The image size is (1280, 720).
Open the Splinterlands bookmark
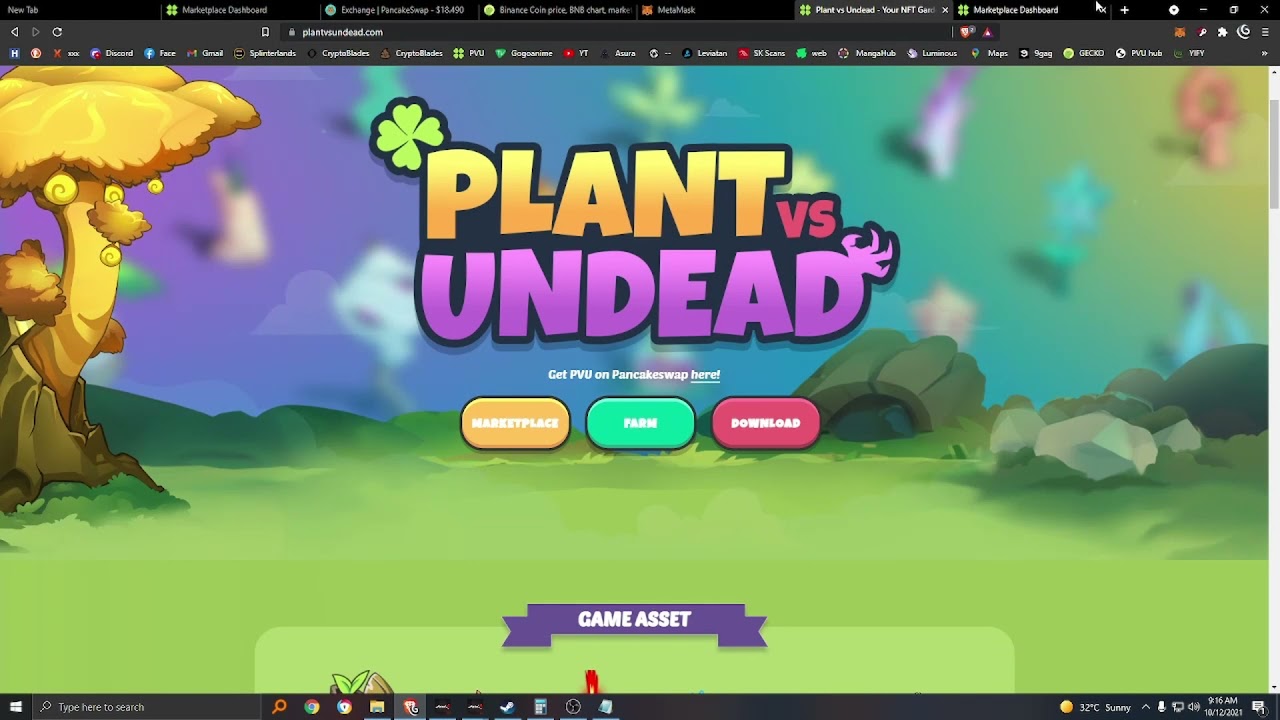tap(265, 53)
